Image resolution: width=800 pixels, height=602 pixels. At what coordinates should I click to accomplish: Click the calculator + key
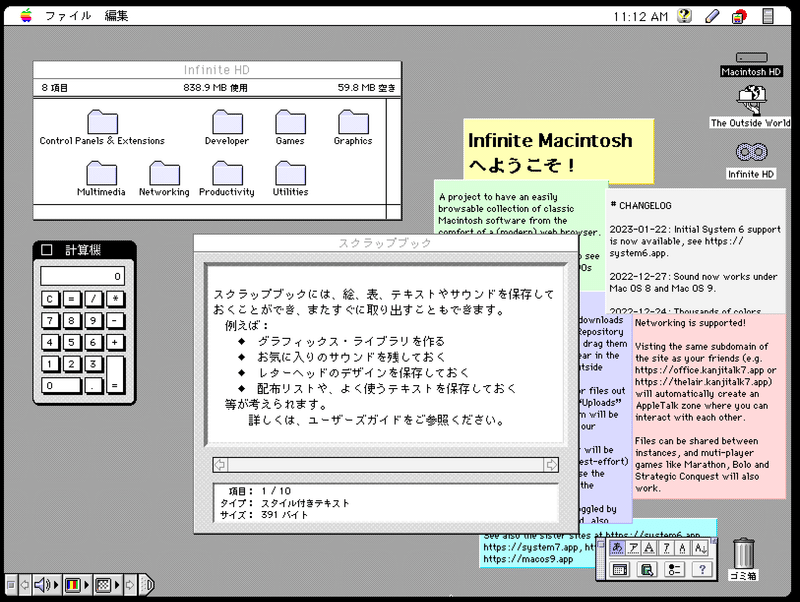click(x=115, y=342)
